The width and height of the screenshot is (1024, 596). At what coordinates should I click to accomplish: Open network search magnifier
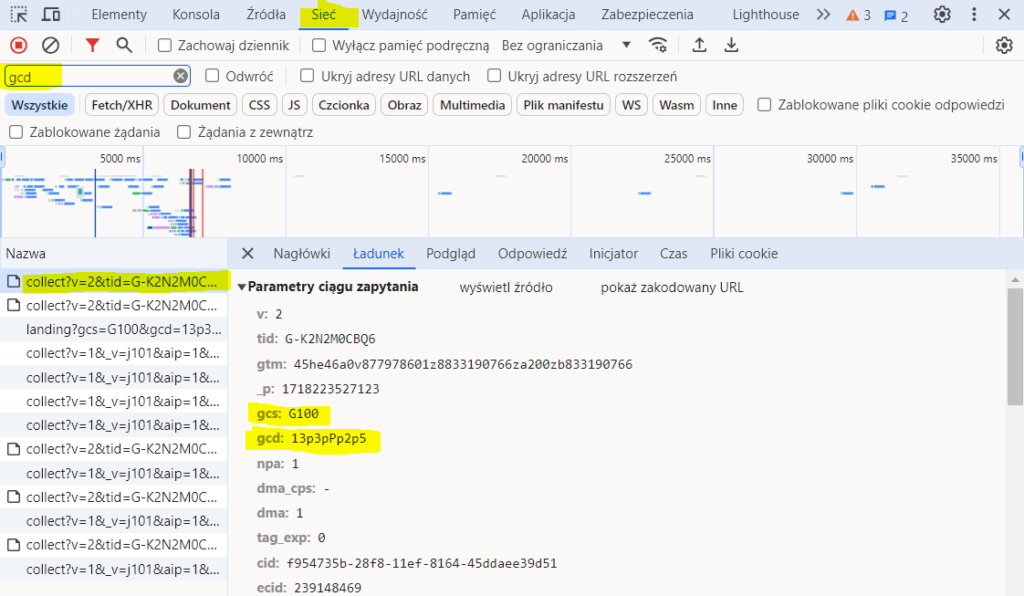(124, 45)
